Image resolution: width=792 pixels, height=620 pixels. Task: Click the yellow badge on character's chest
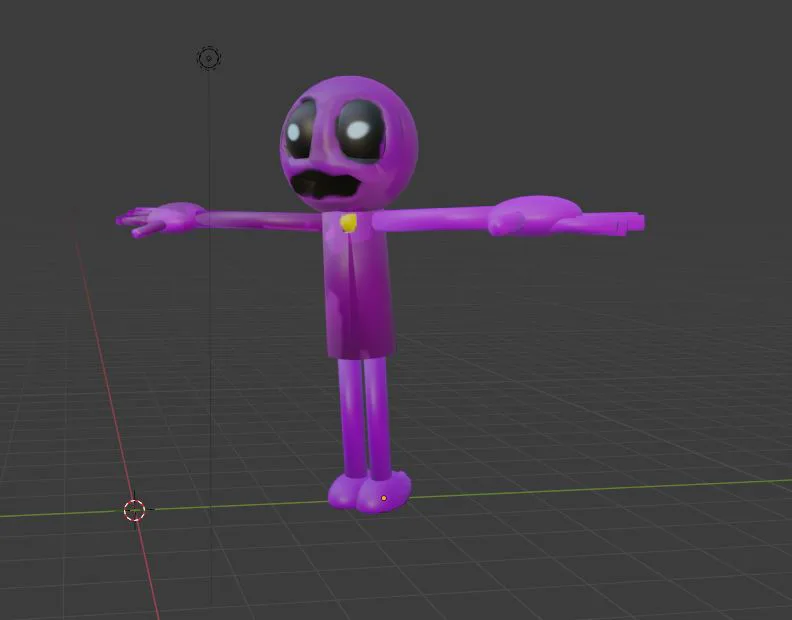(x=348, y=222)
